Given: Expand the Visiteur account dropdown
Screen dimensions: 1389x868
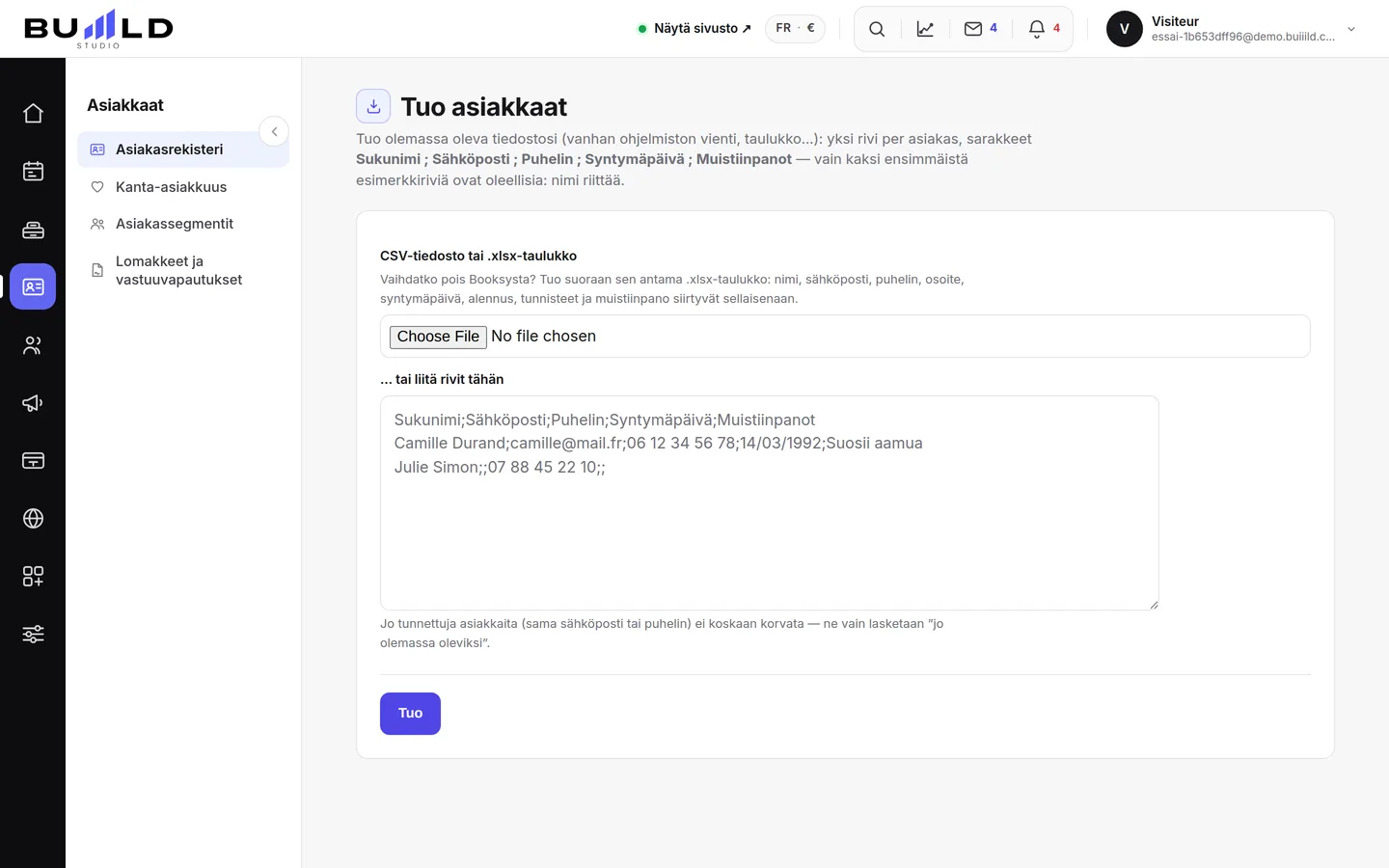Looking at the screenshot, I should (x=1351, y=29).
